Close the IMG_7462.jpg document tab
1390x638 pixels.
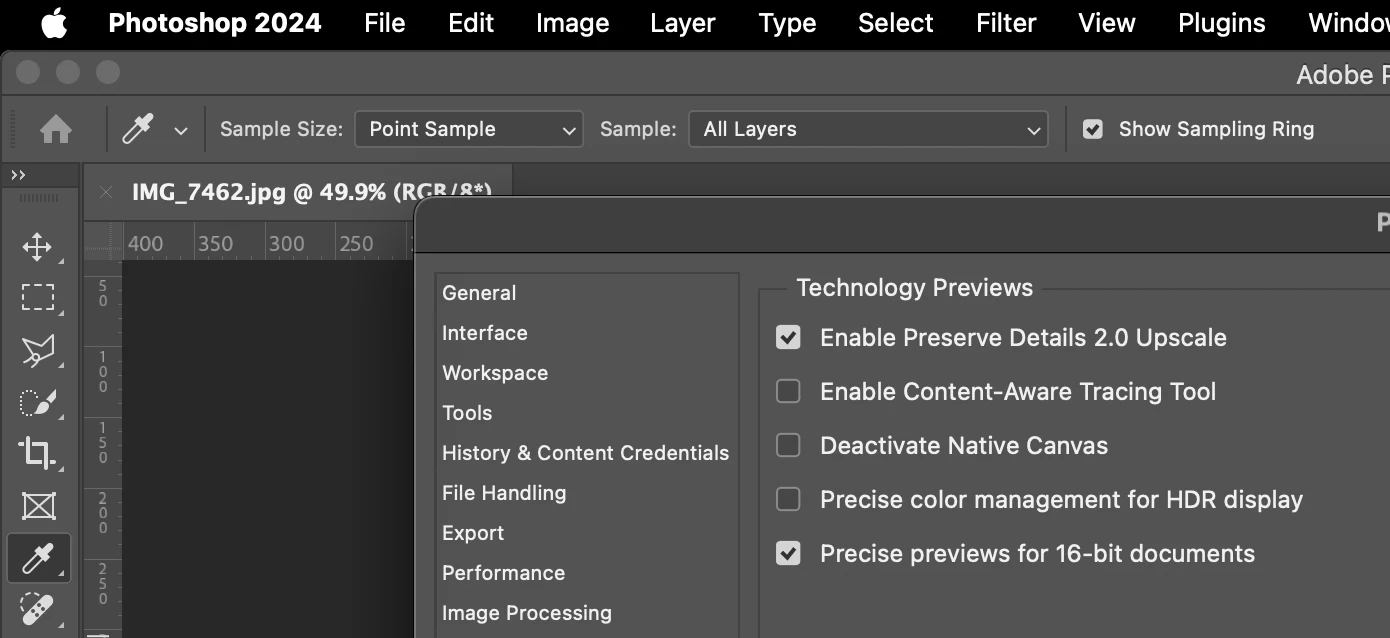tap(106, 192)
